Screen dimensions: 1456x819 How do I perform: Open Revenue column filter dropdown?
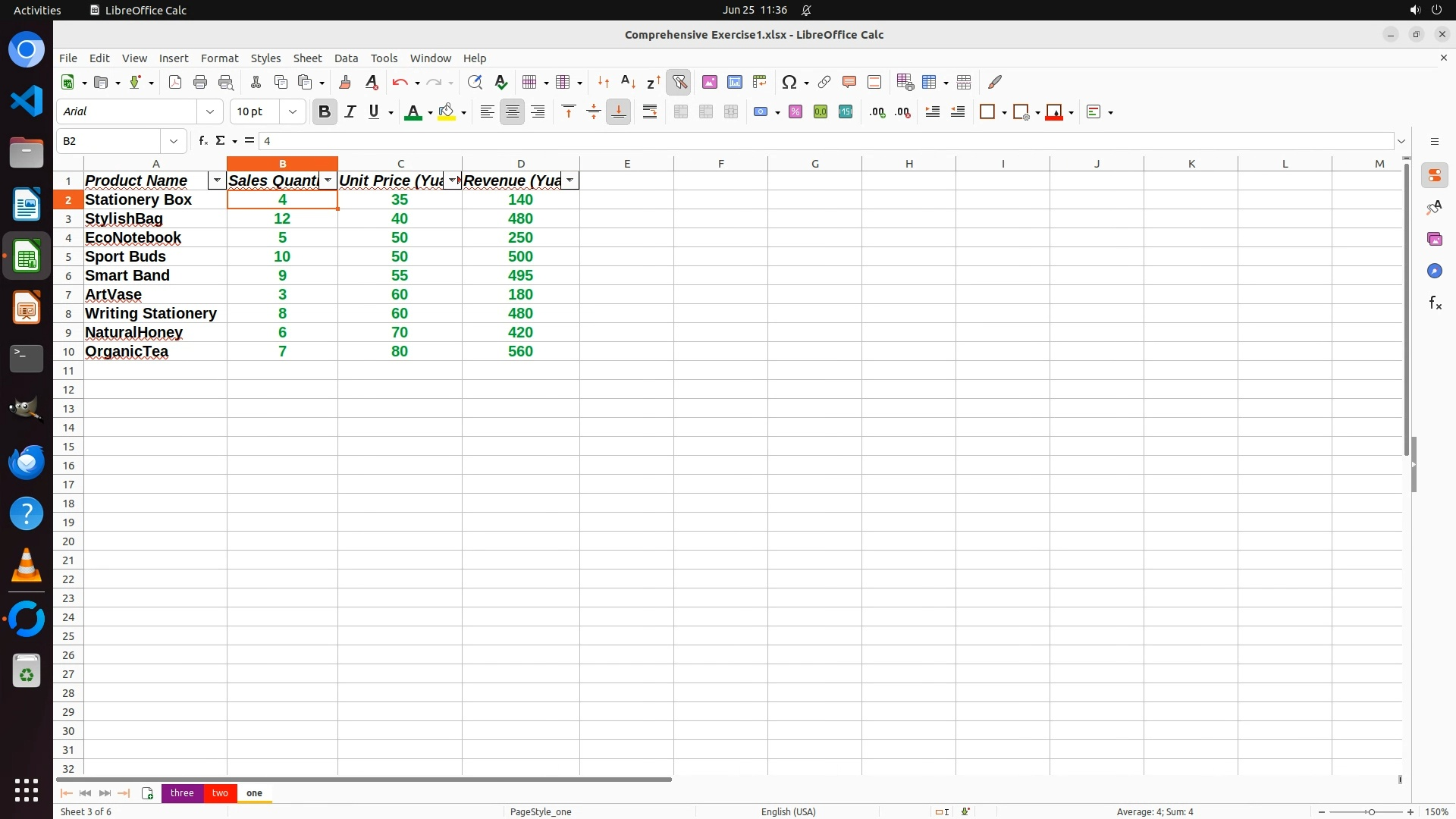[x=570, y=180]
